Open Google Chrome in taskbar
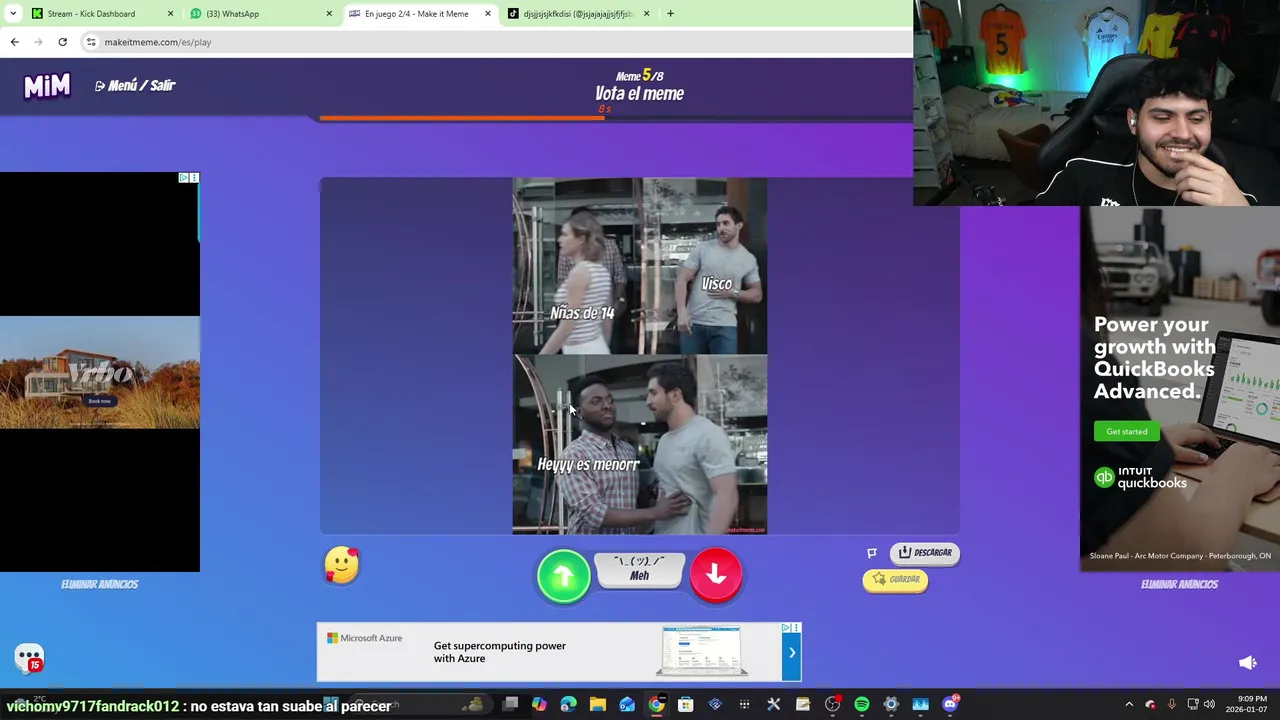The image size is (1280, 720). point(656,705)
